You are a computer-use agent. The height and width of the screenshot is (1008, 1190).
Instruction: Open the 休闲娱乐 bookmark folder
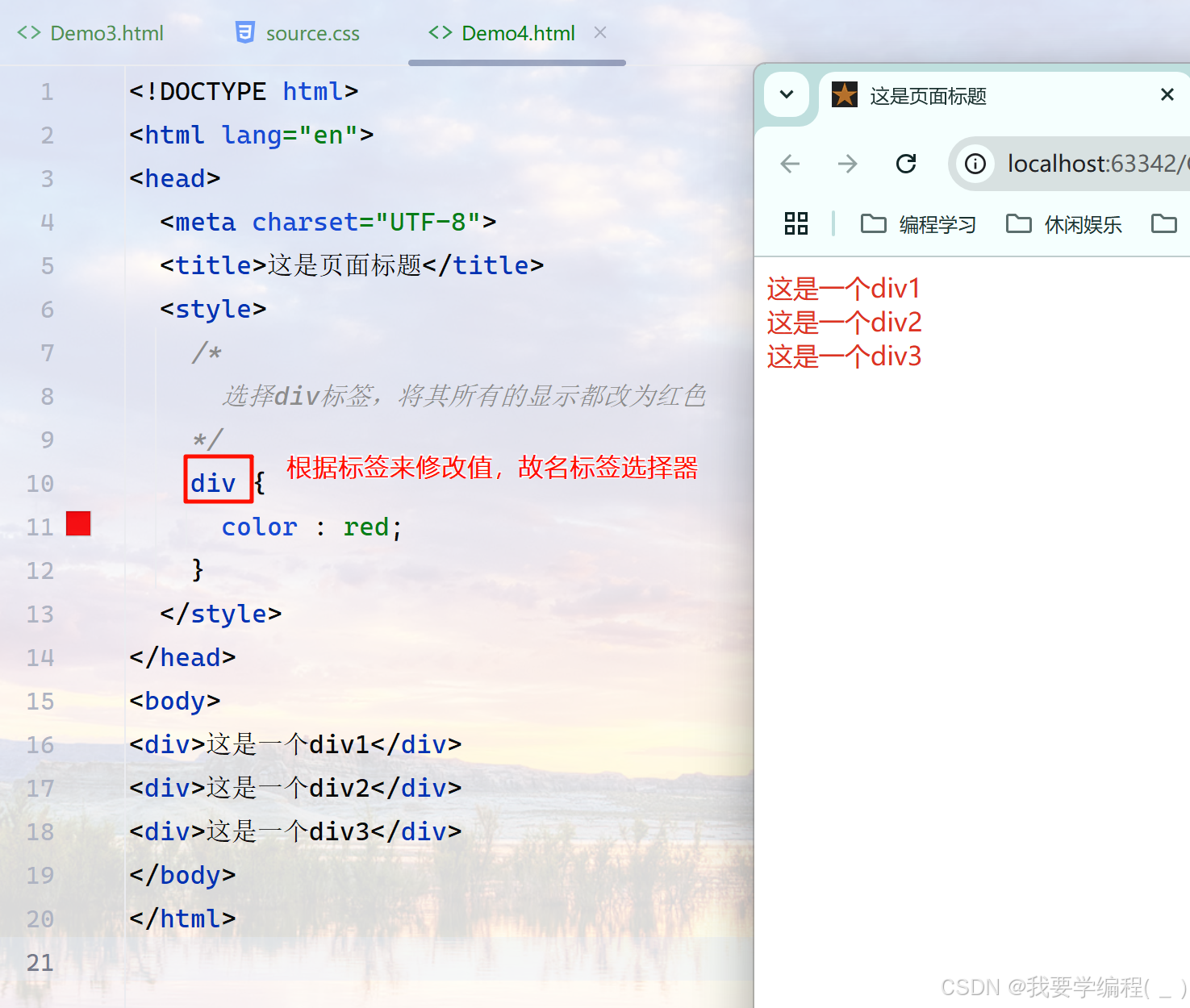(x=1063, y=224)
